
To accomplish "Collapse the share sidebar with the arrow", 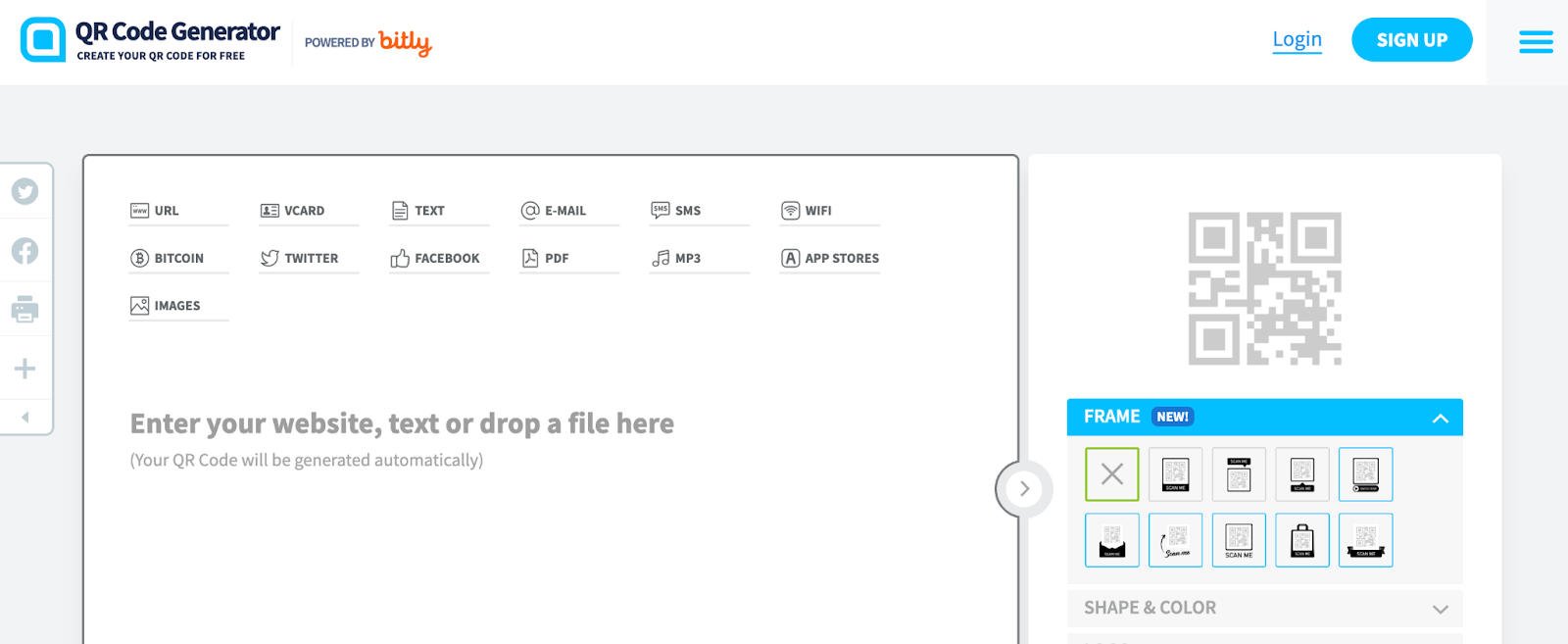I will pos(25,418).
